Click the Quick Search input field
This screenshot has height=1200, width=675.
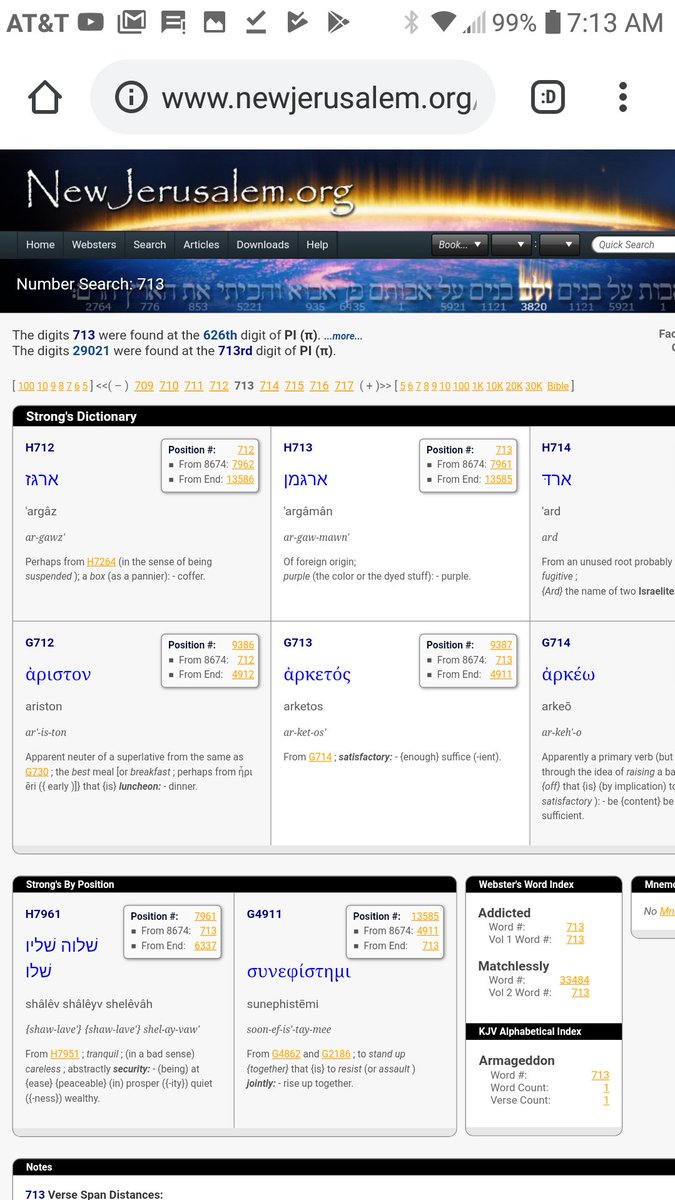click(634, 244)
